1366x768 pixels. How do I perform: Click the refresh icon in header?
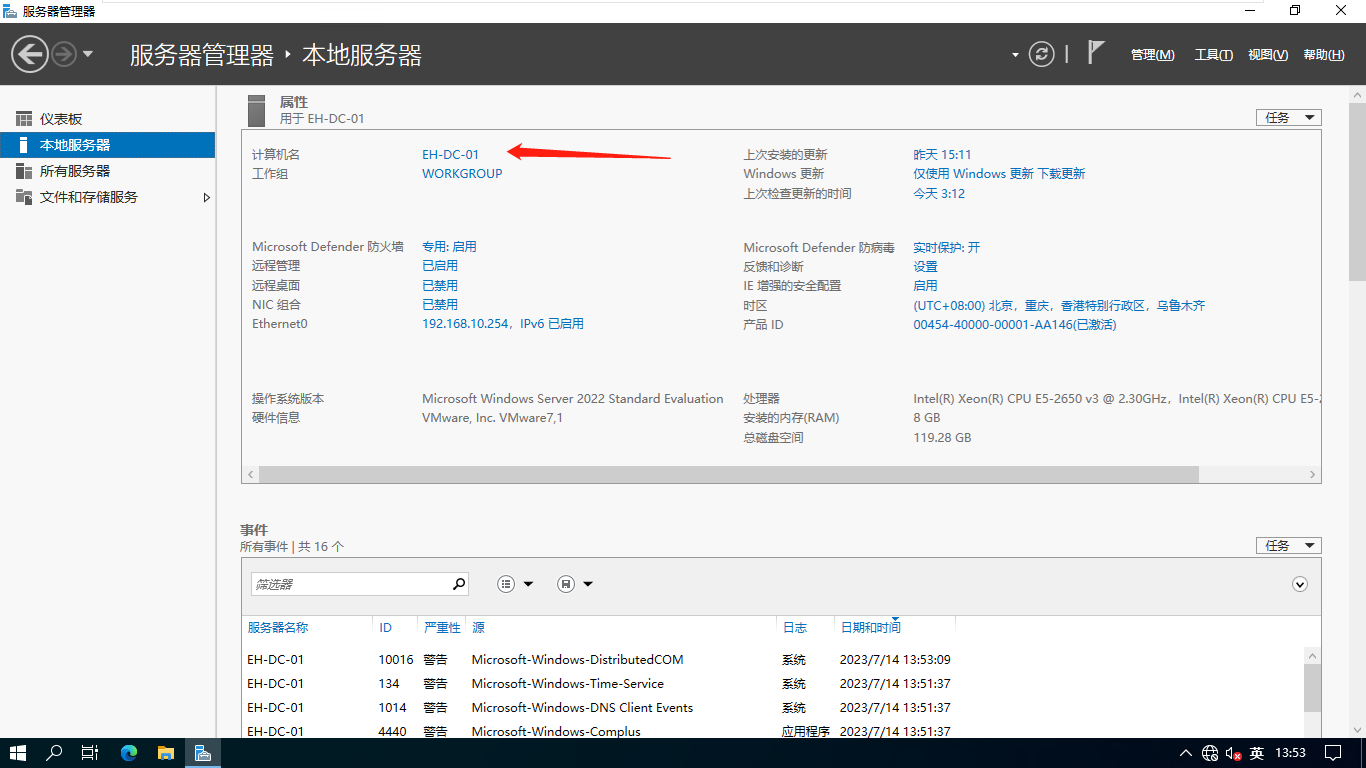(x=1042, y=54)
